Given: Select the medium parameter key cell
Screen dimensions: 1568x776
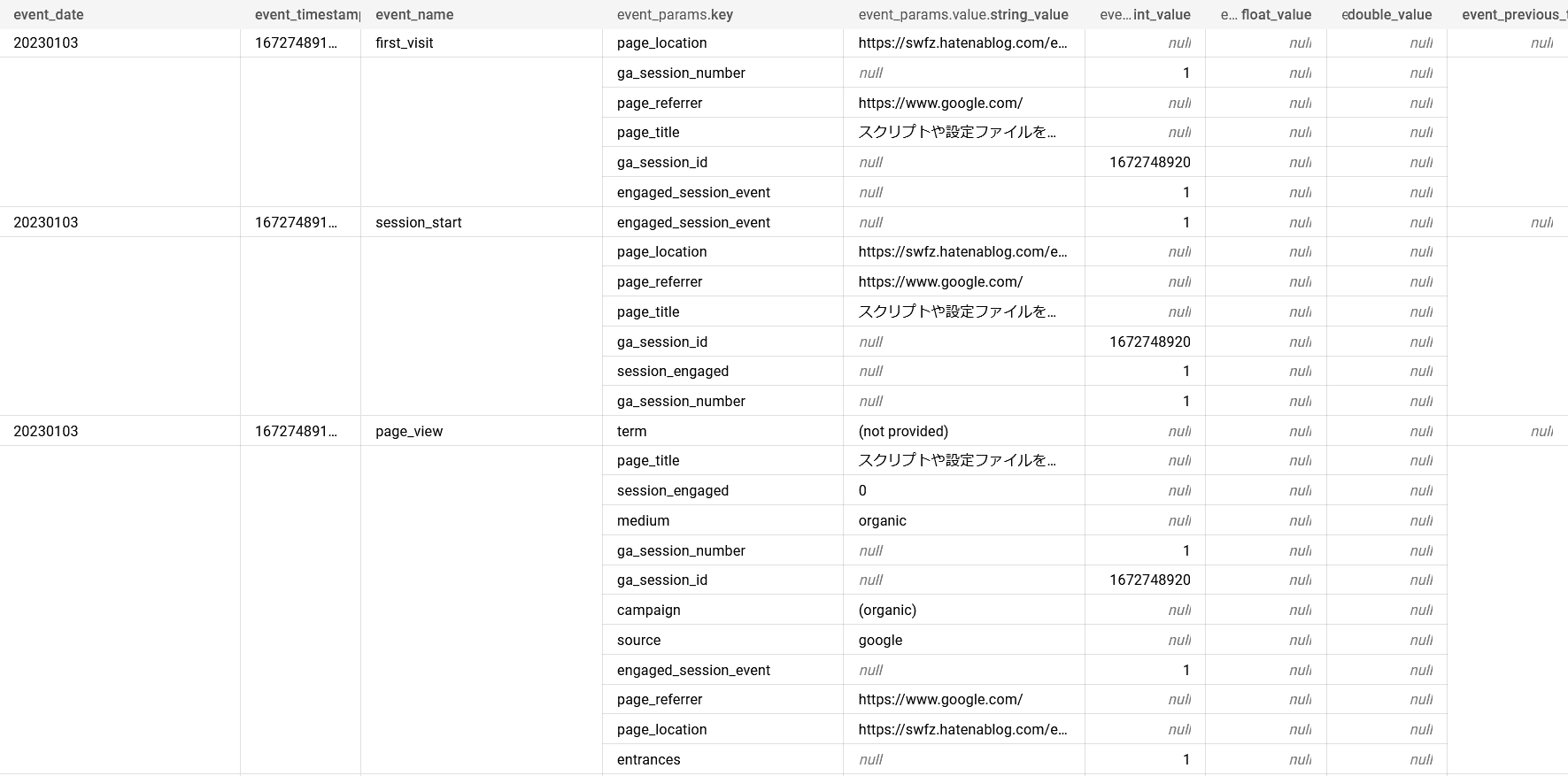Looking at the screenshot, I should tap(644, 521).
